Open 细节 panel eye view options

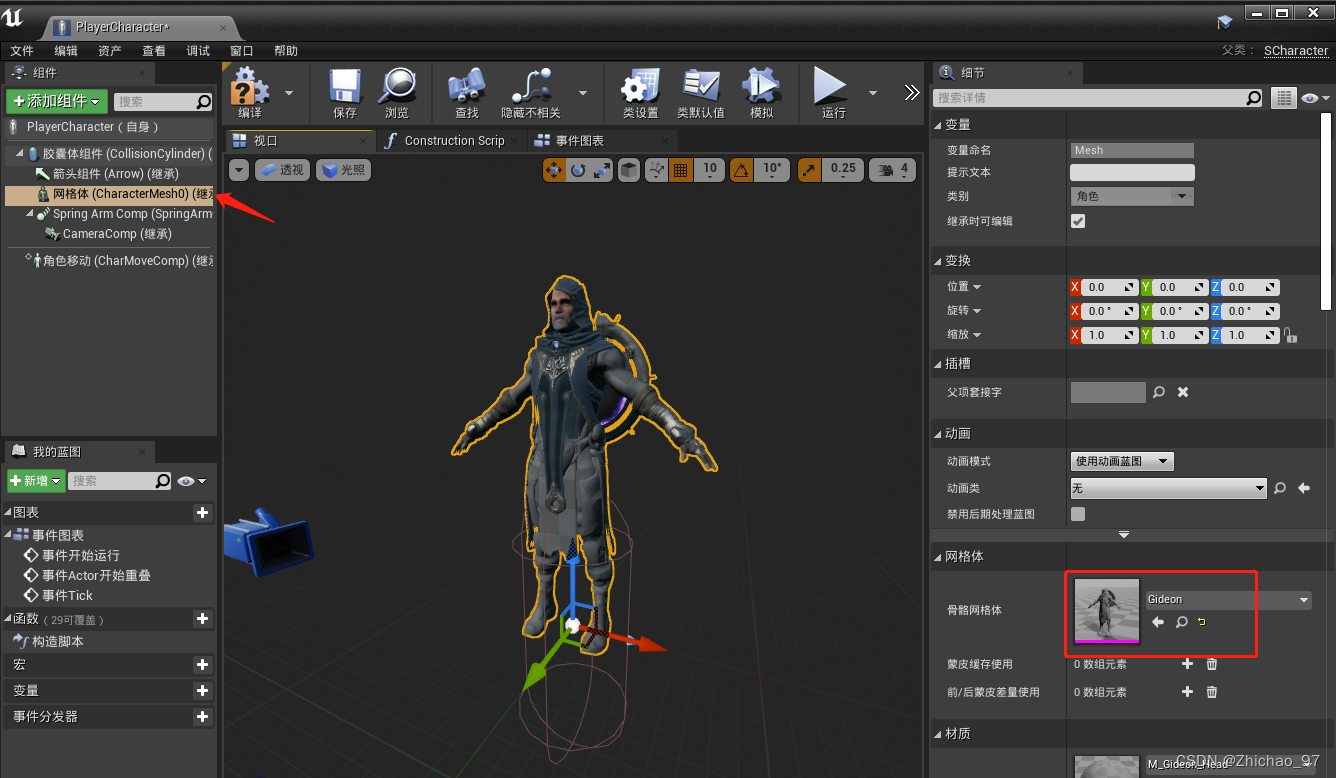click(x=1316, y=98)
